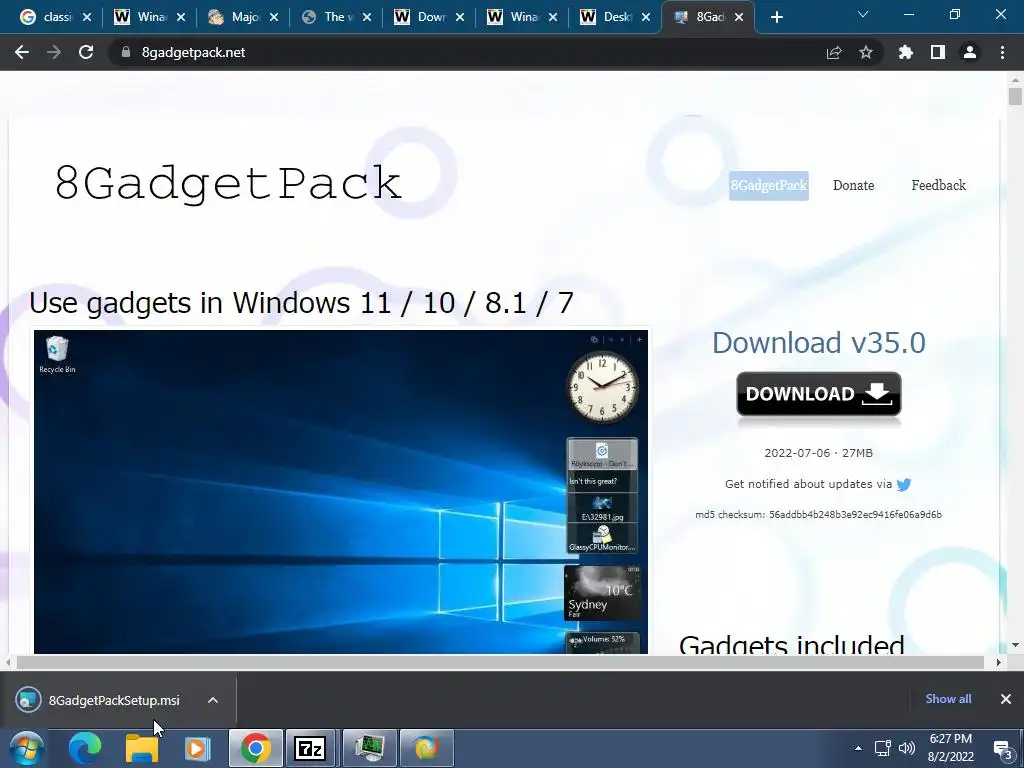Open site security lock info
This screenshot has height=768, width=1024.
[126, 52]
